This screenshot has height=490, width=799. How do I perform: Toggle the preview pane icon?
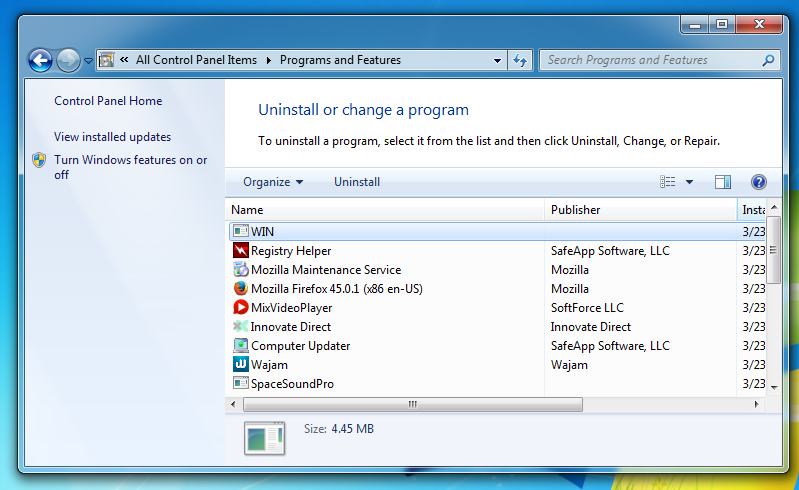click(x=723, y=182)
